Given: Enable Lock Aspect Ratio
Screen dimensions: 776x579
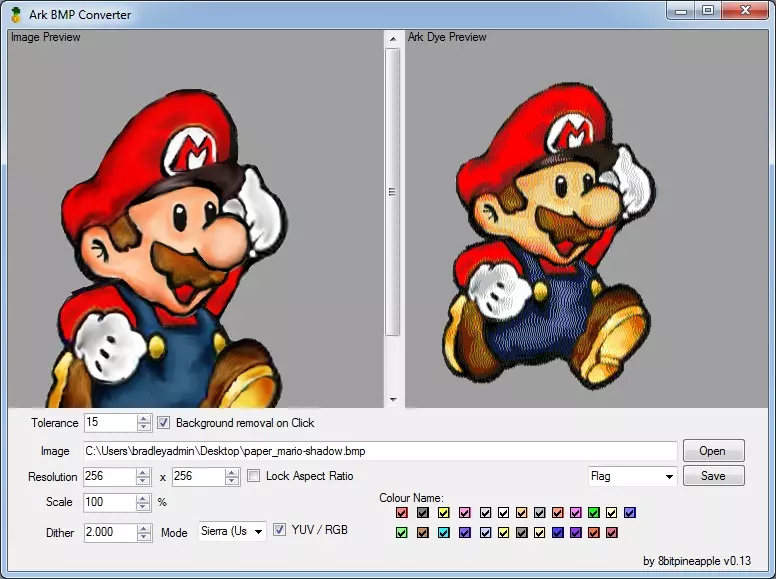Looking at the screenshot, I should pos(254,476).
